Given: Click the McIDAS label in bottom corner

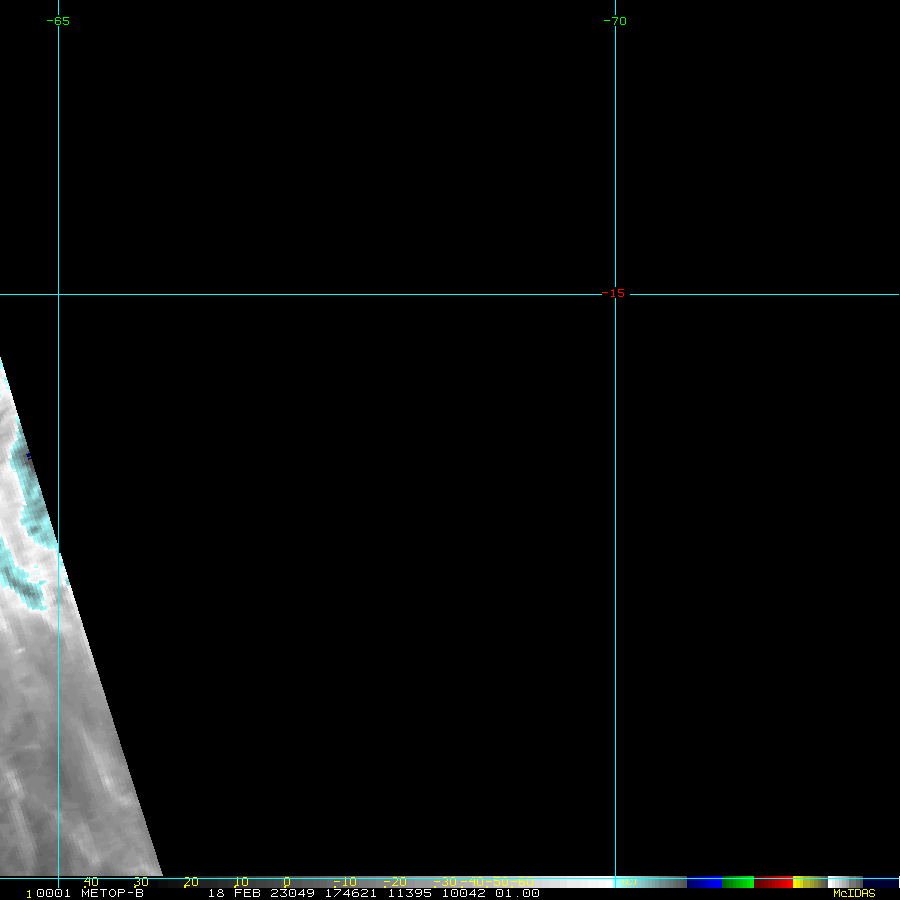Looking at the screenshot, I should click(x=854, y=893).
